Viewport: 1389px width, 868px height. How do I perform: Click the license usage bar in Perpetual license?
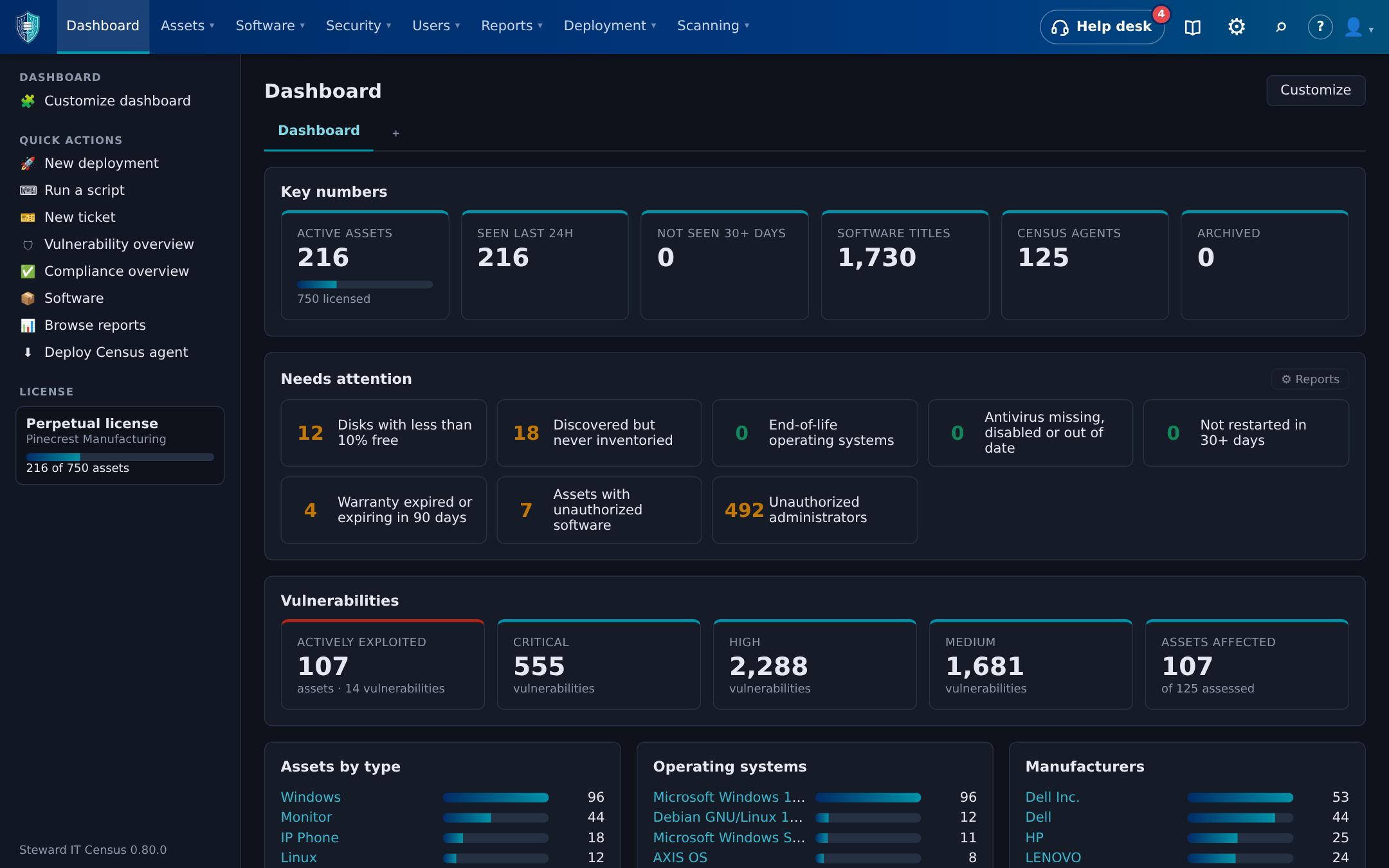click(x=120, y=457)
